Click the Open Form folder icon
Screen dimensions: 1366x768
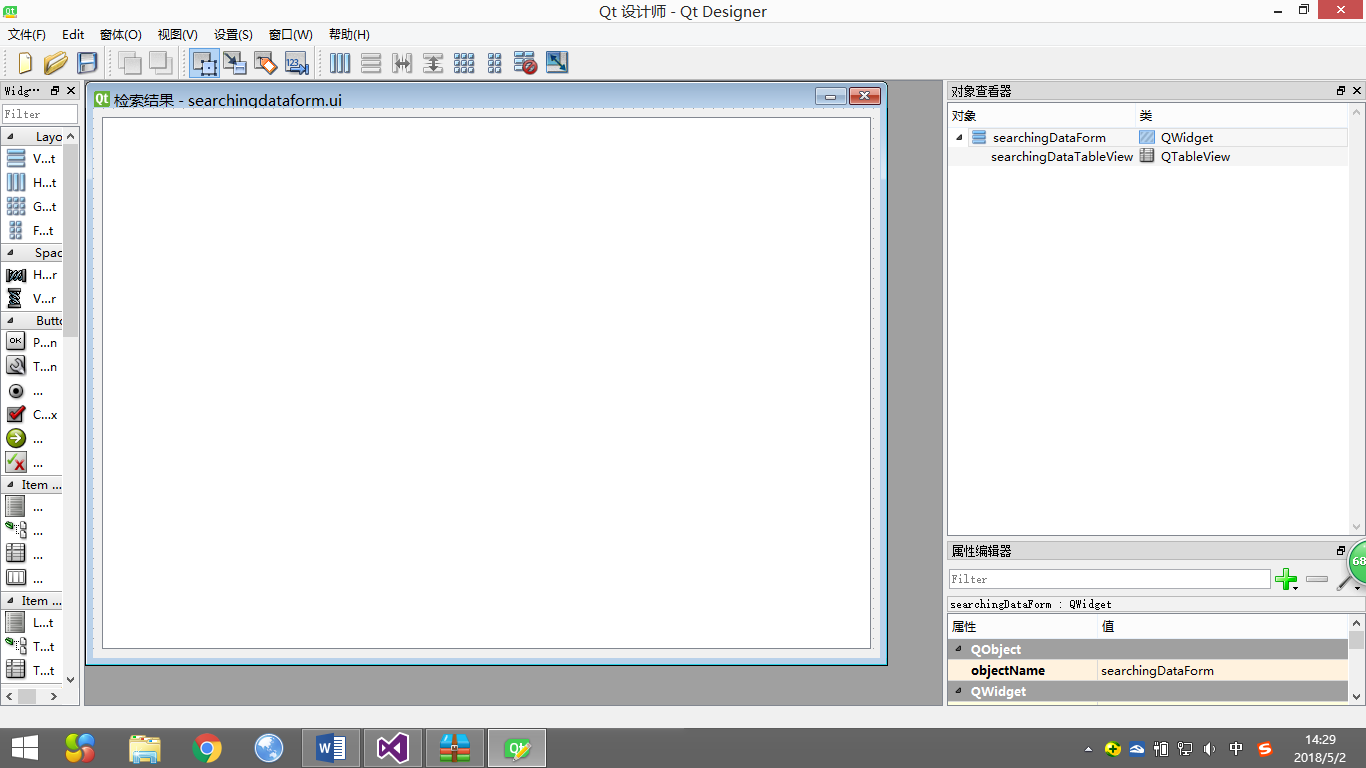point(56,63)
